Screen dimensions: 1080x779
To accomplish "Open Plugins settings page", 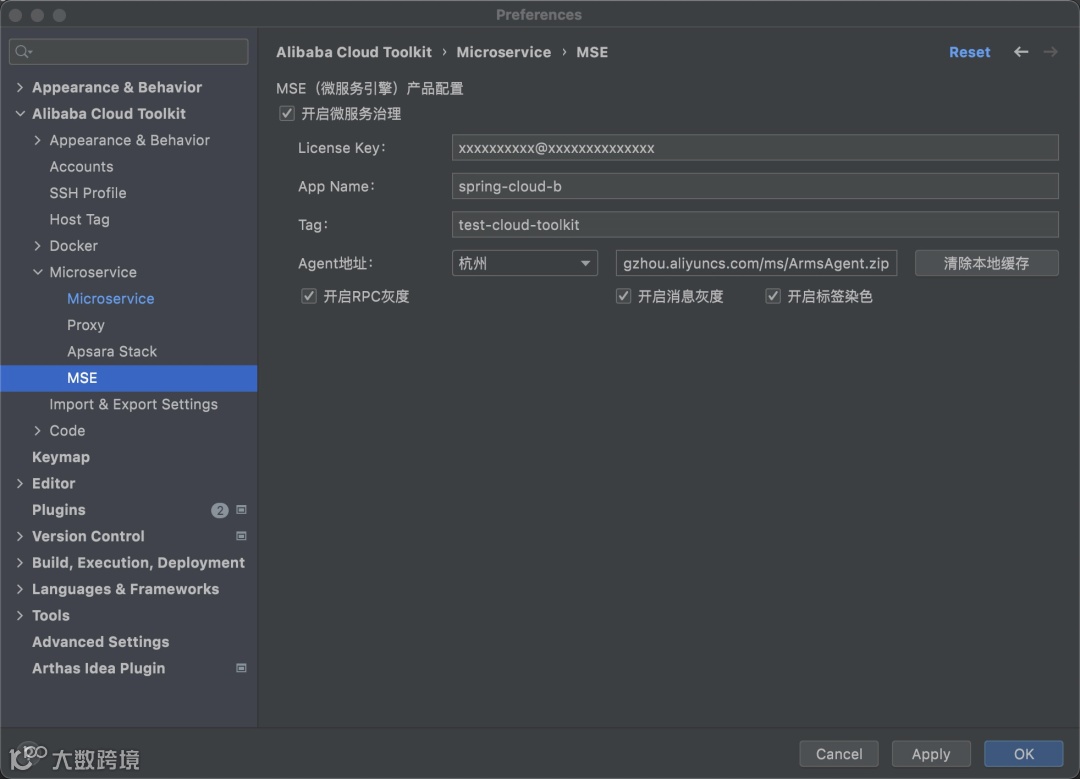I will (x=59, y=510).
